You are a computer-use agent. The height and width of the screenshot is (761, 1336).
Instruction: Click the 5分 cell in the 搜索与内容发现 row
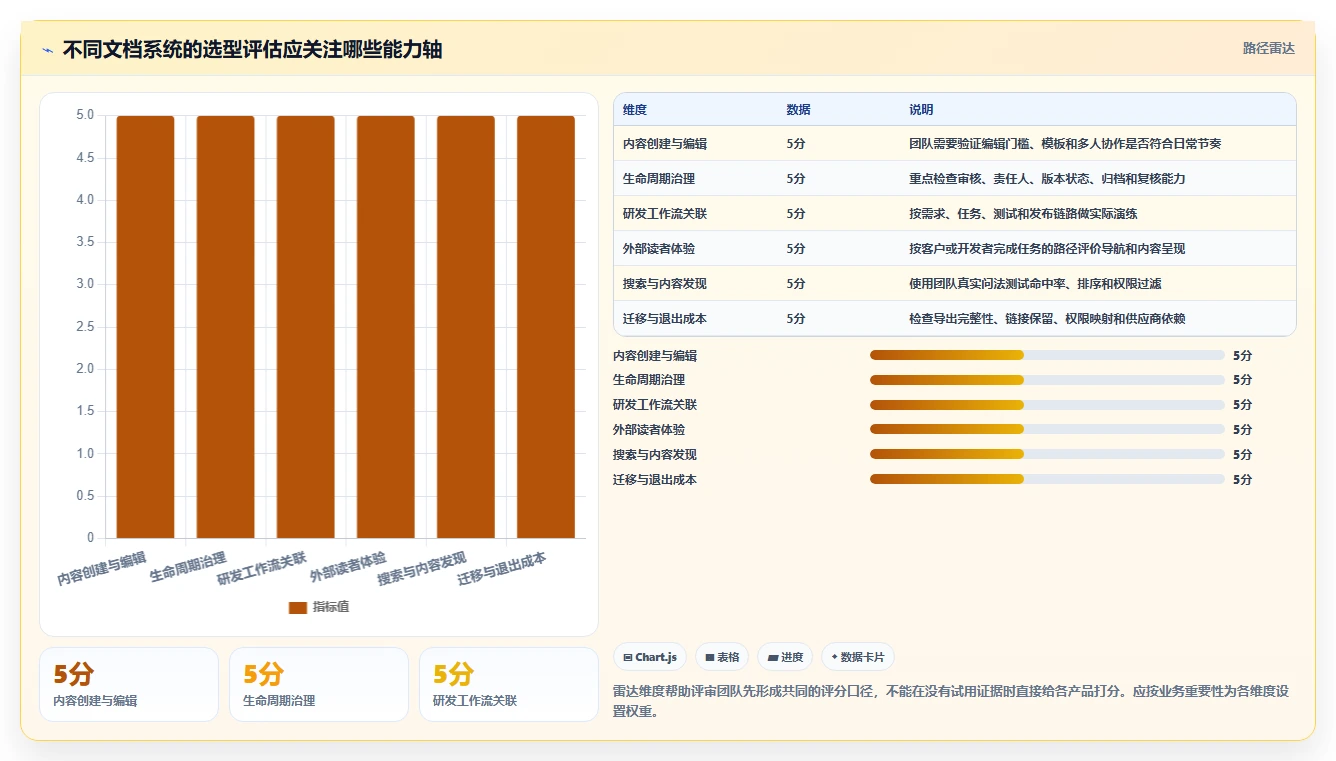796,284
